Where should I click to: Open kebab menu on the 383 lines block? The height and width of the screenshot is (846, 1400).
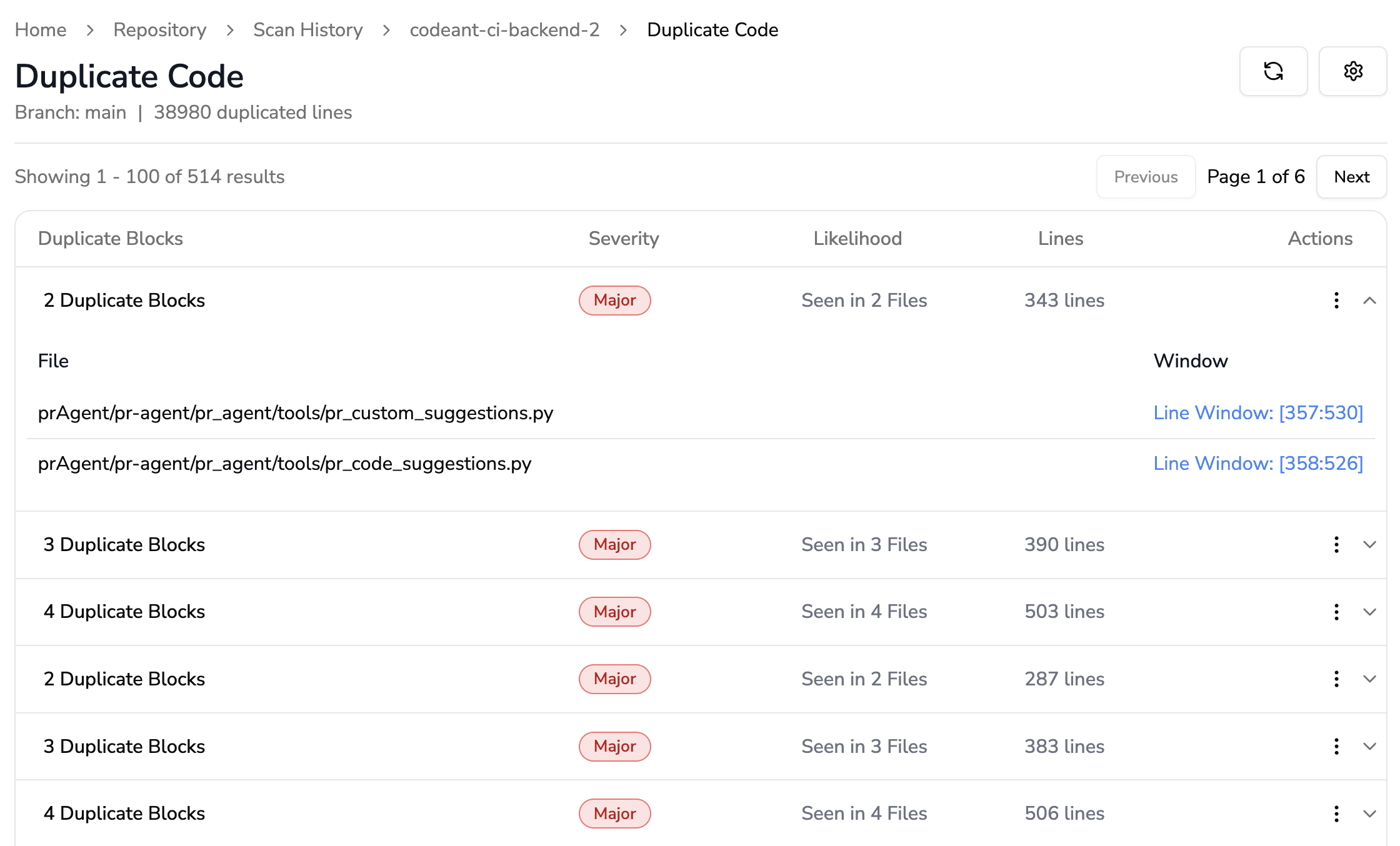tap(1336, 746)
